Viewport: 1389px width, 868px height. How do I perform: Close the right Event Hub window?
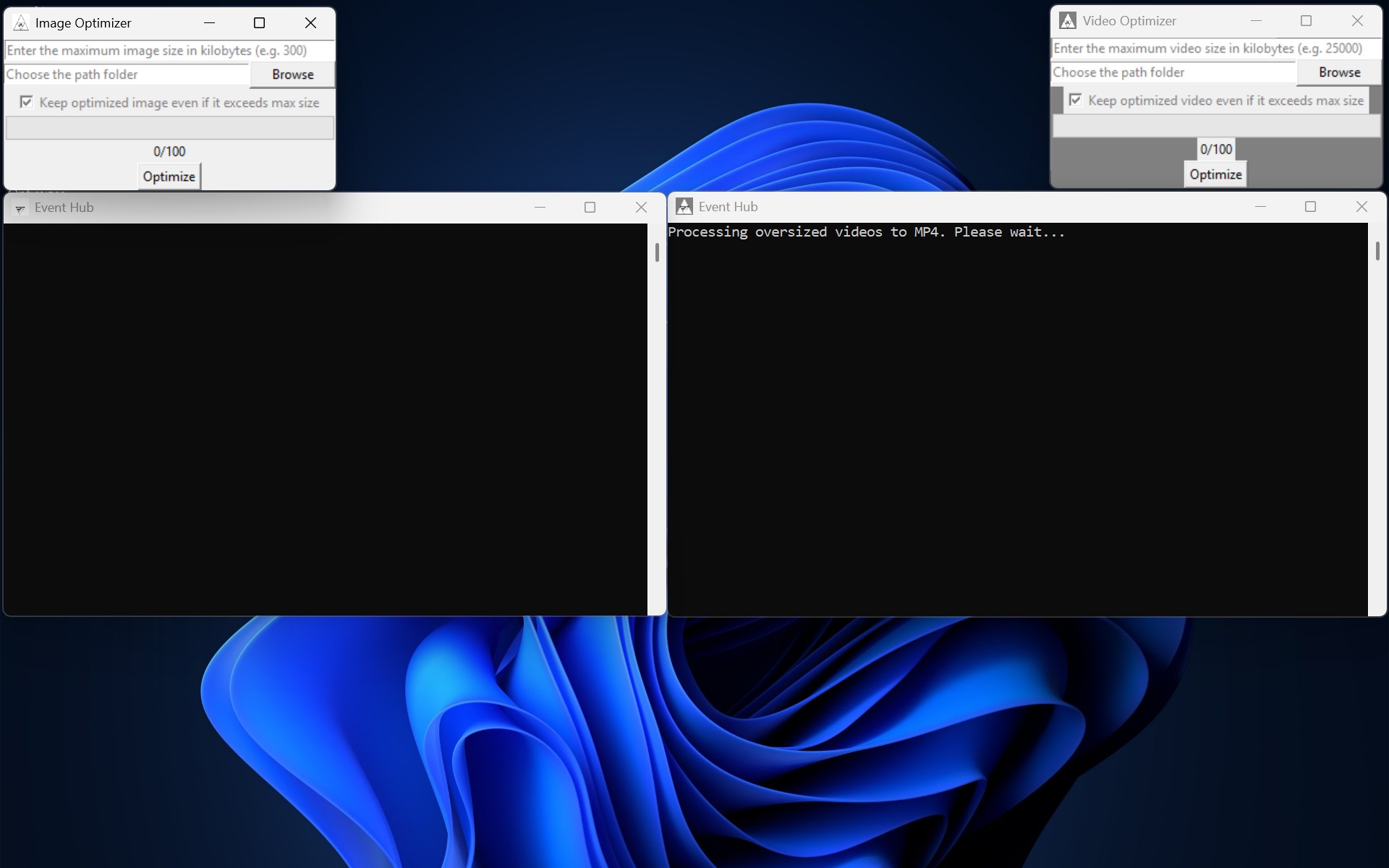1362,207
